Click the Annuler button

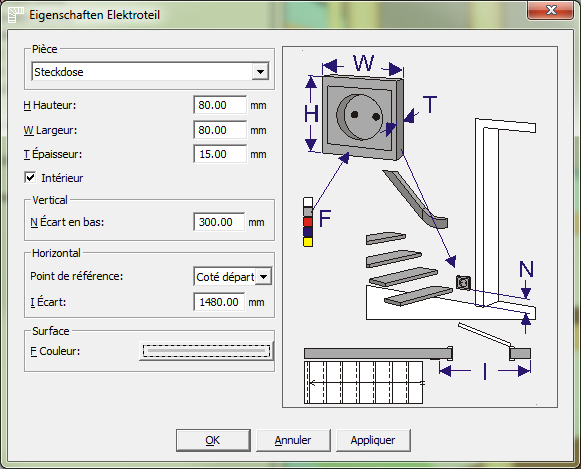tap(293, 440)
